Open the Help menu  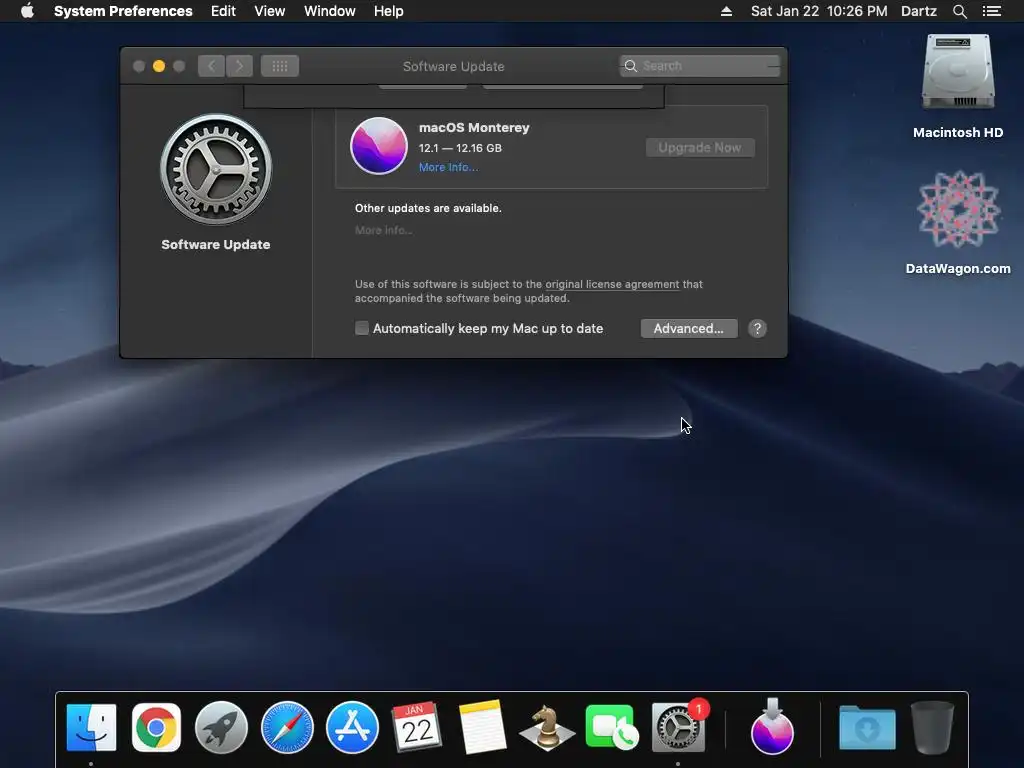pos(388,11)
